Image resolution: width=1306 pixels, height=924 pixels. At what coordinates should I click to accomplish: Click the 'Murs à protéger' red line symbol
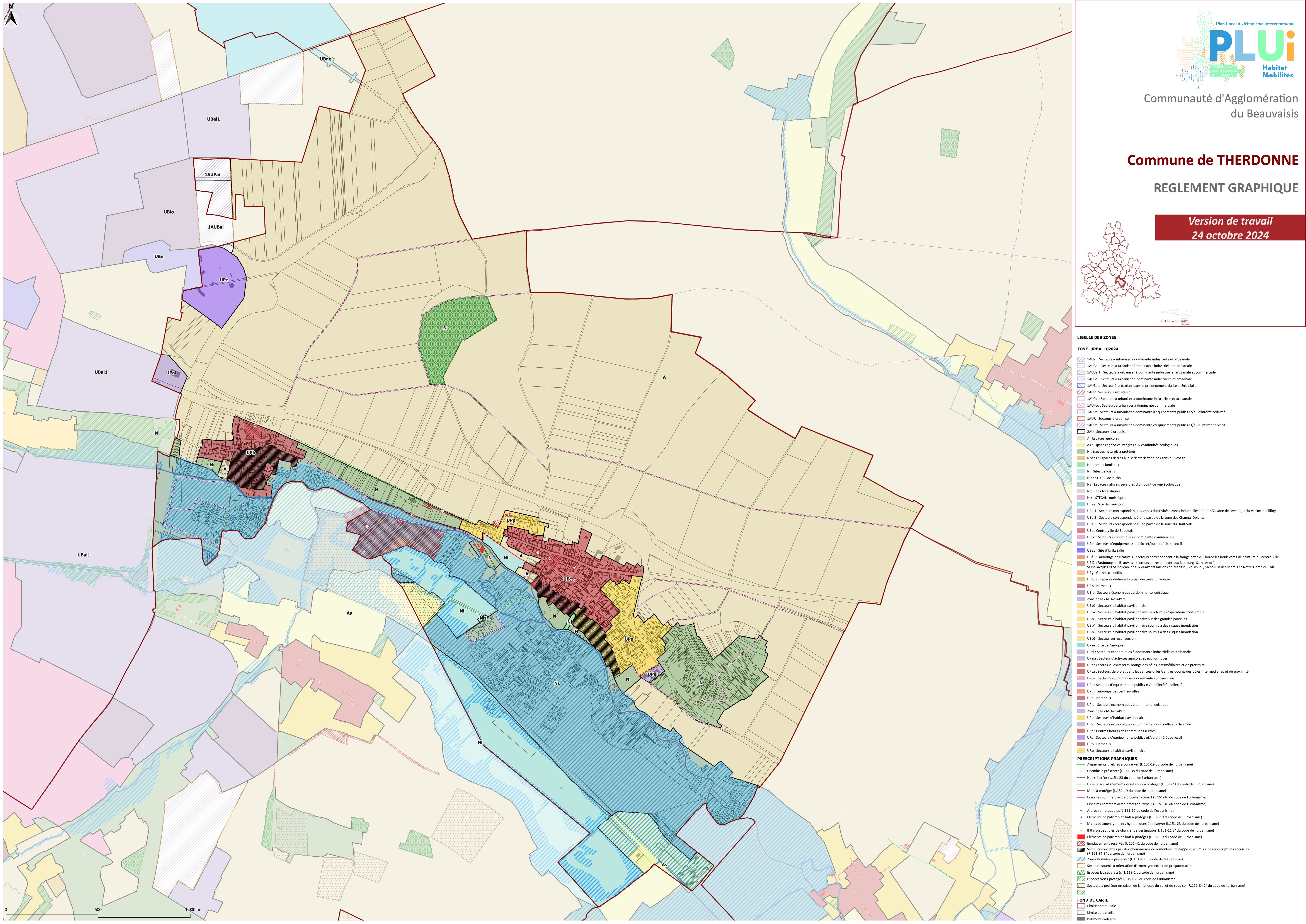tap(1081, 791)
